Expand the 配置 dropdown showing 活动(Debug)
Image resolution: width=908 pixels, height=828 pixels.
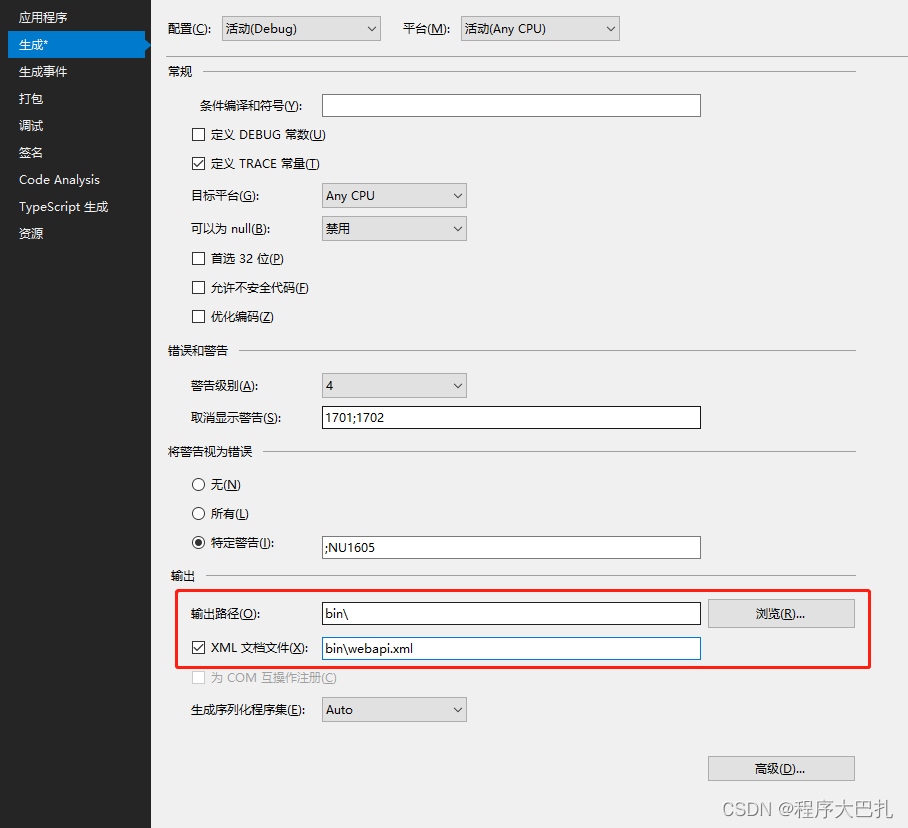click(301, 29)
